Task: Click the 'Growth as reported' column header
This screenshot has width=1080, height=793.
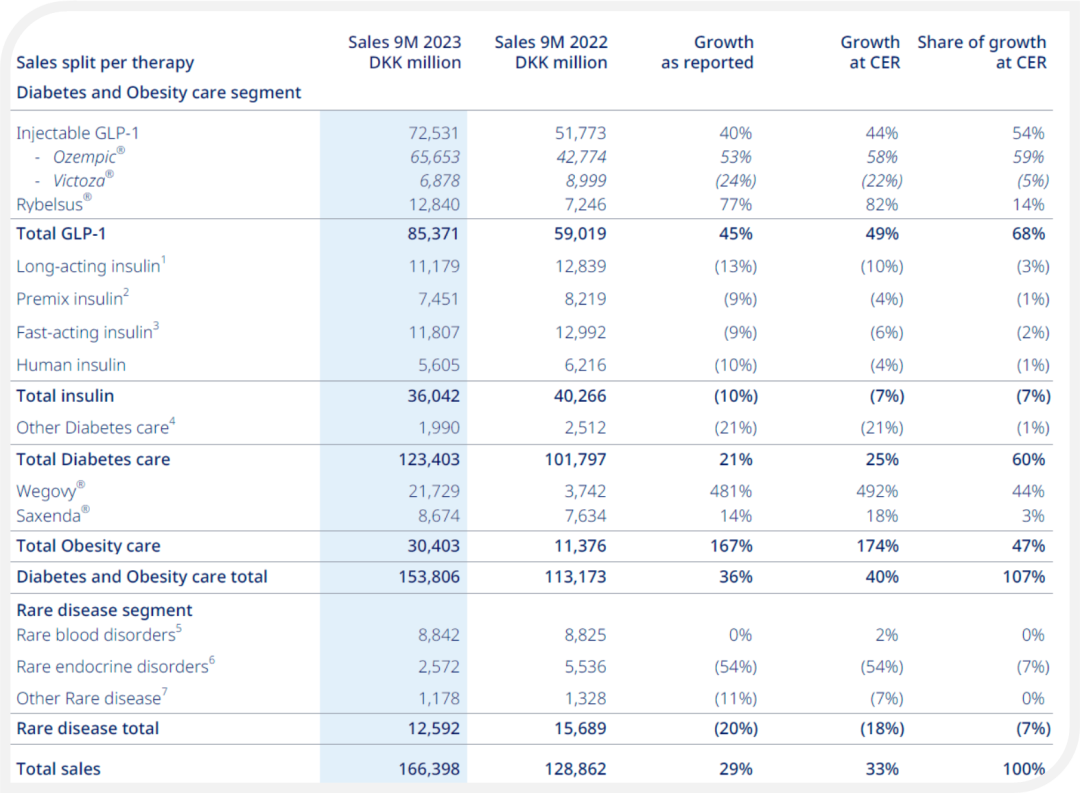Action: [x=707, y=52]
